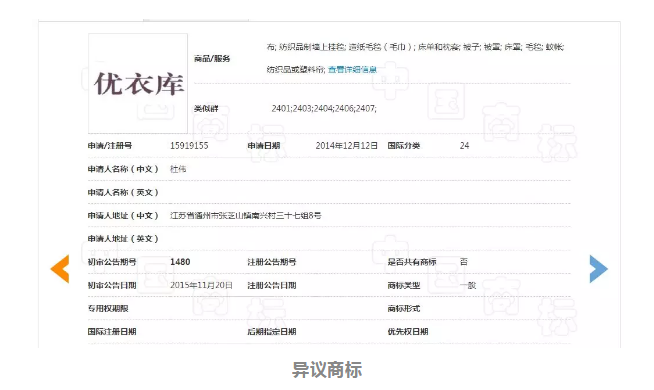
Task: Click the orange left arrow for previous record
Action: coord(60,269)
